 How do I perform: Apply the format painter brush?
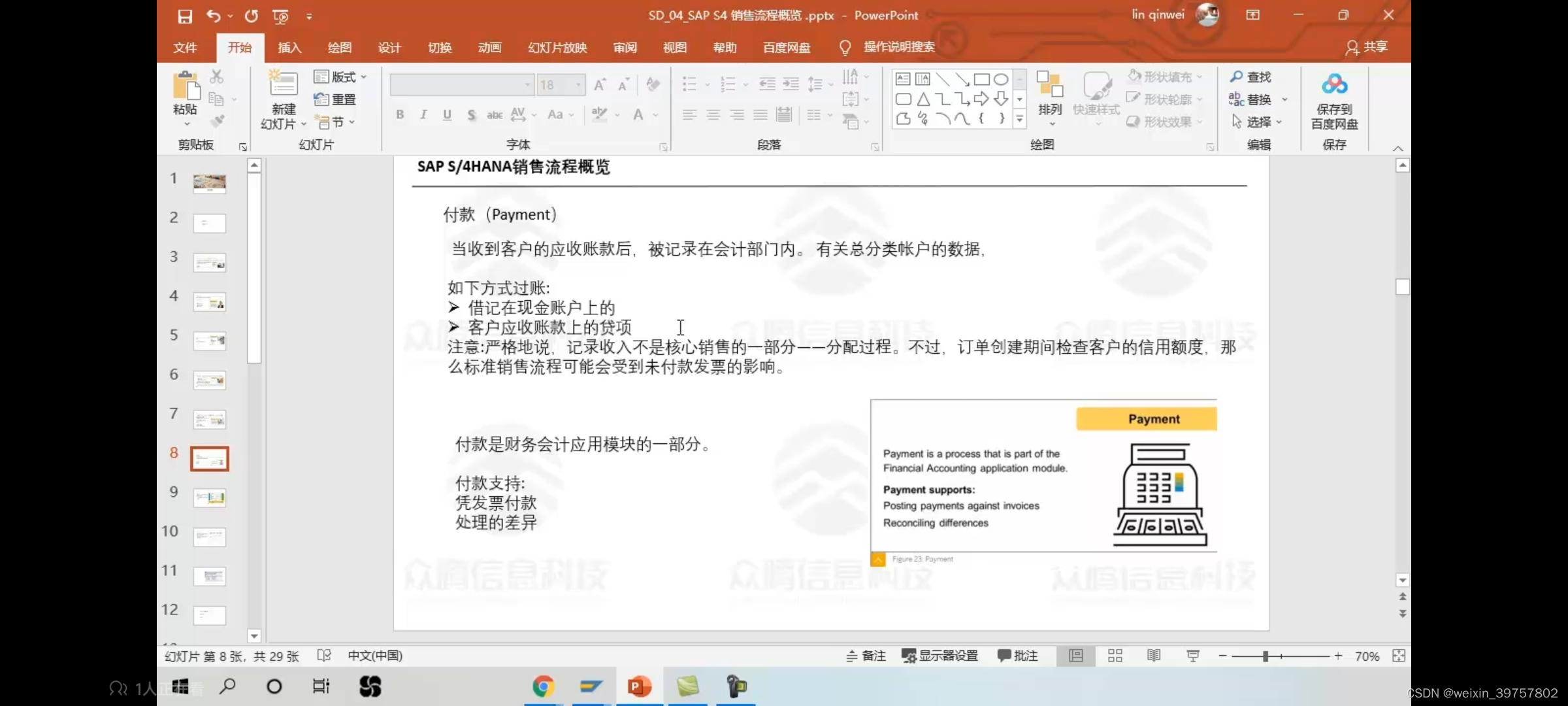217,121
